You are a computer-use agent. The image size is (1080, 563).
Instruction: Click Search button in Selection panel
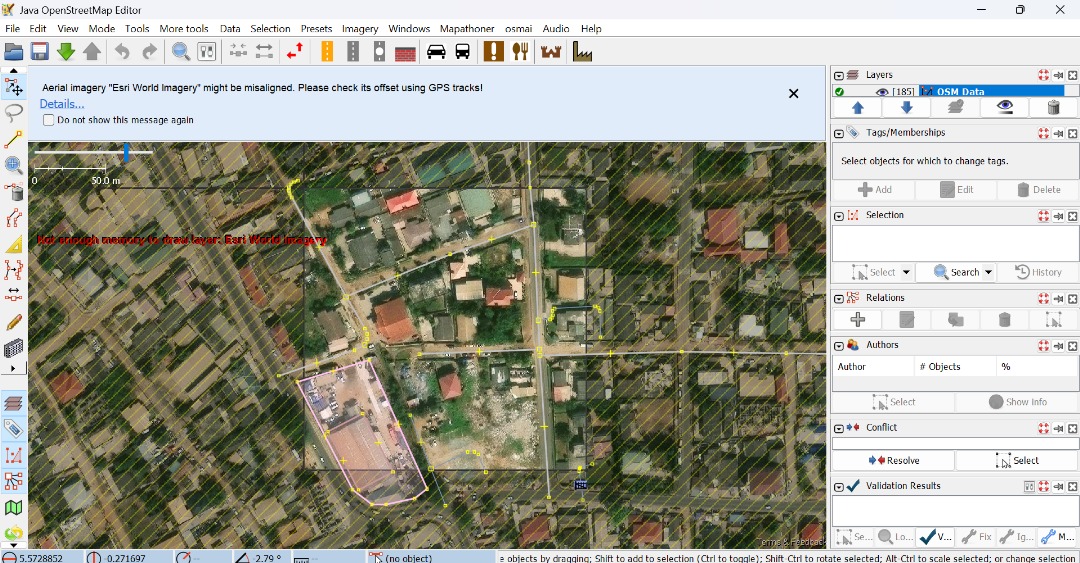pyautogui.click(x=957, y=272)
